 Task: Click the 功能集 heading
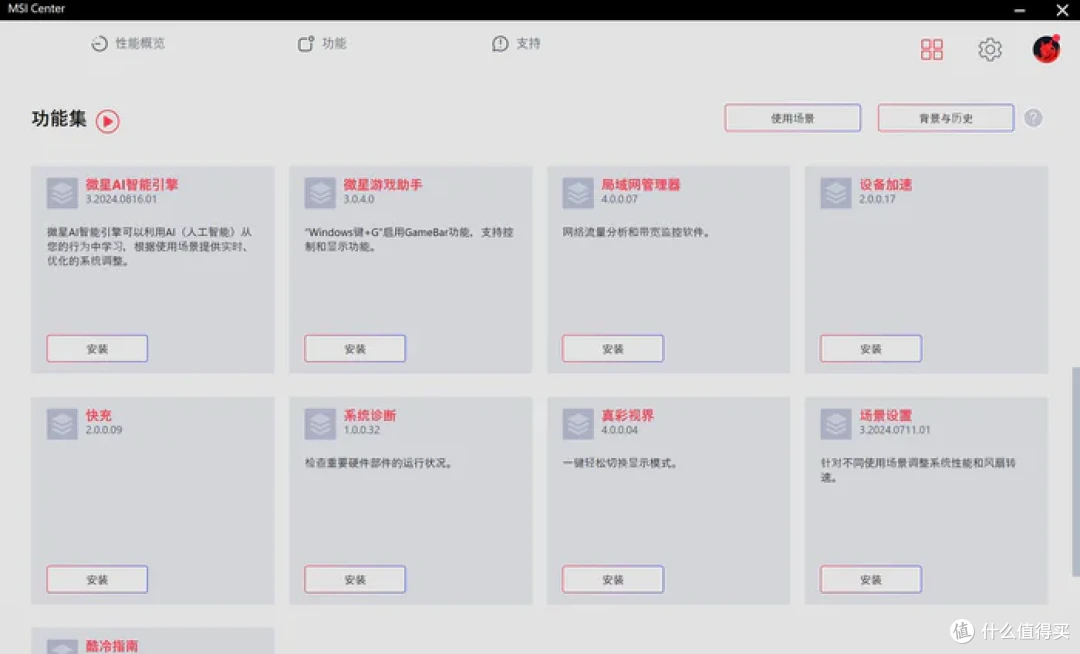(59, 118)
